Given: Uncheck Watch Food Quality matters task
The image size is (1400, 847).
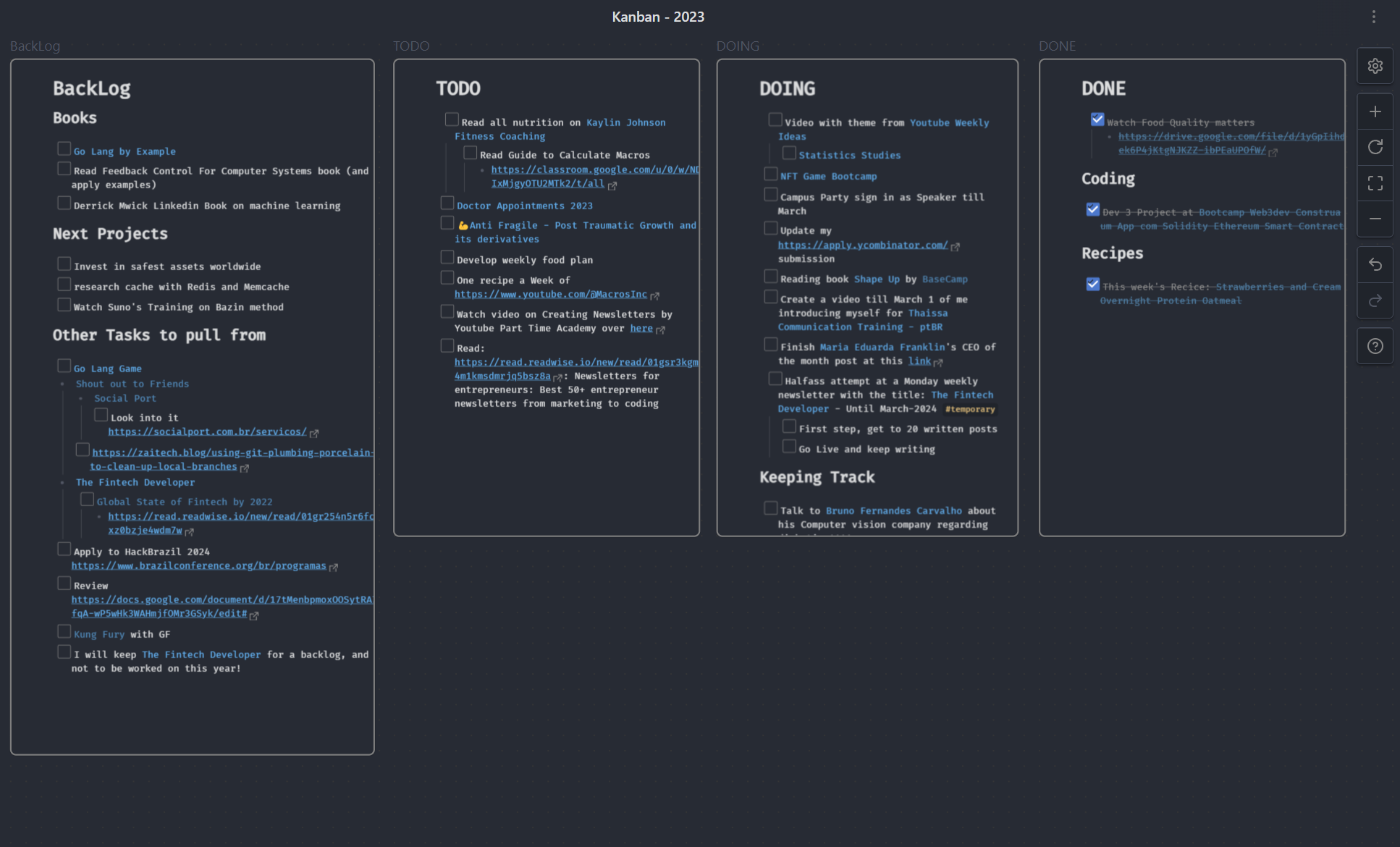Looking at the screenshot, I should pyautogui.click(x=1097, y=120).
